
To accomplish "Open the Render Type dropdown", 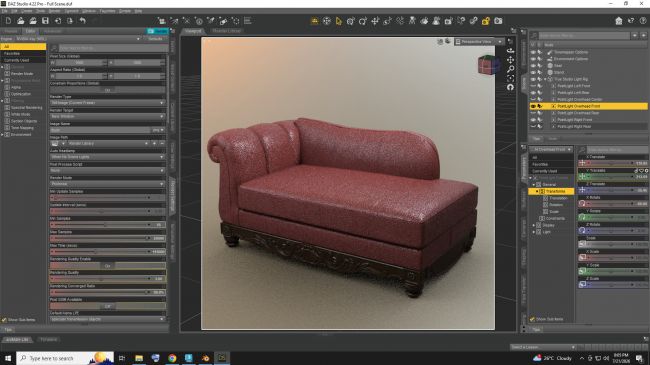I will pos(107,102).
